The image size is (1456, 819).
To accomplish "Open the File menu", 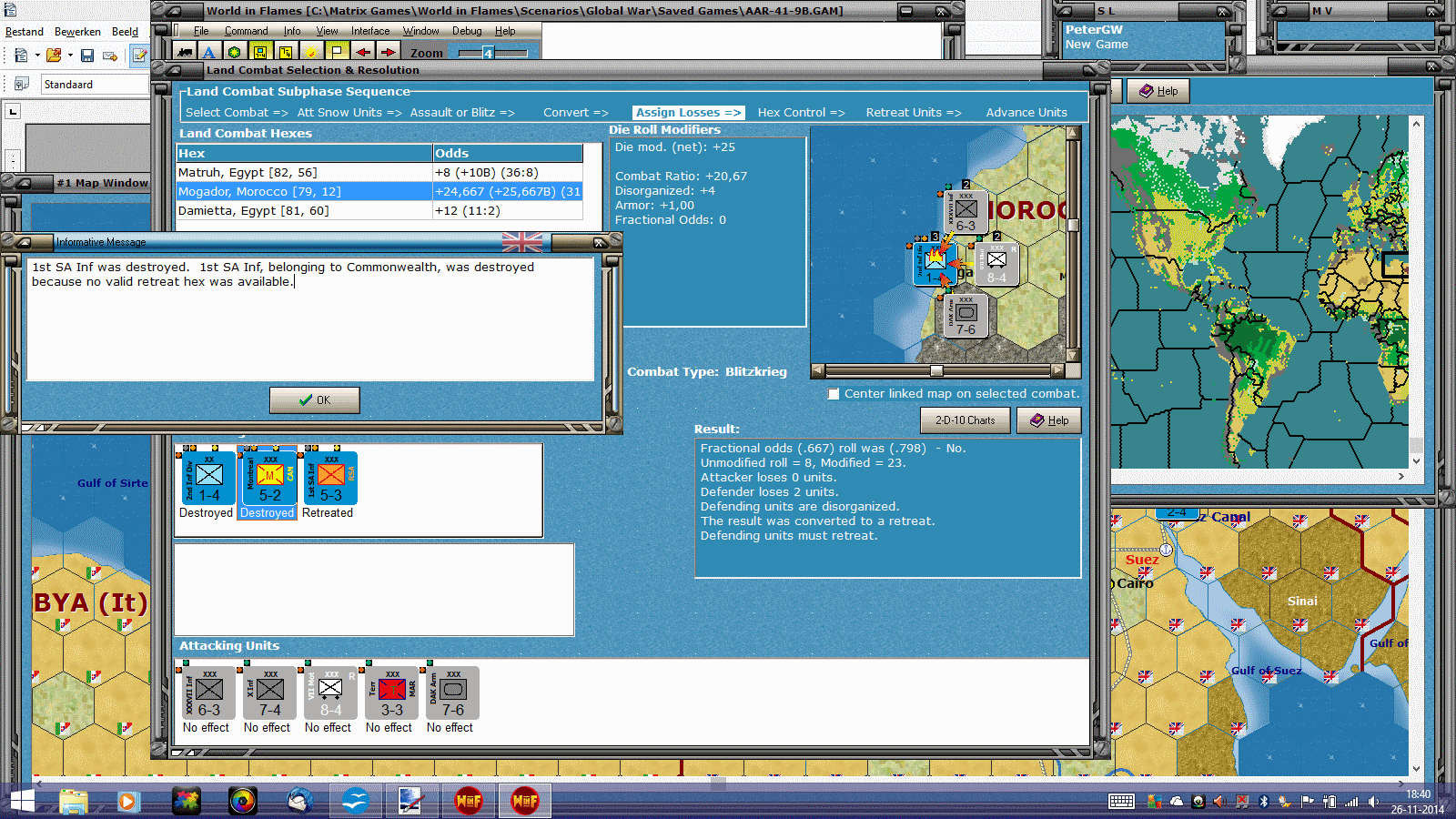I will point(201,31).
